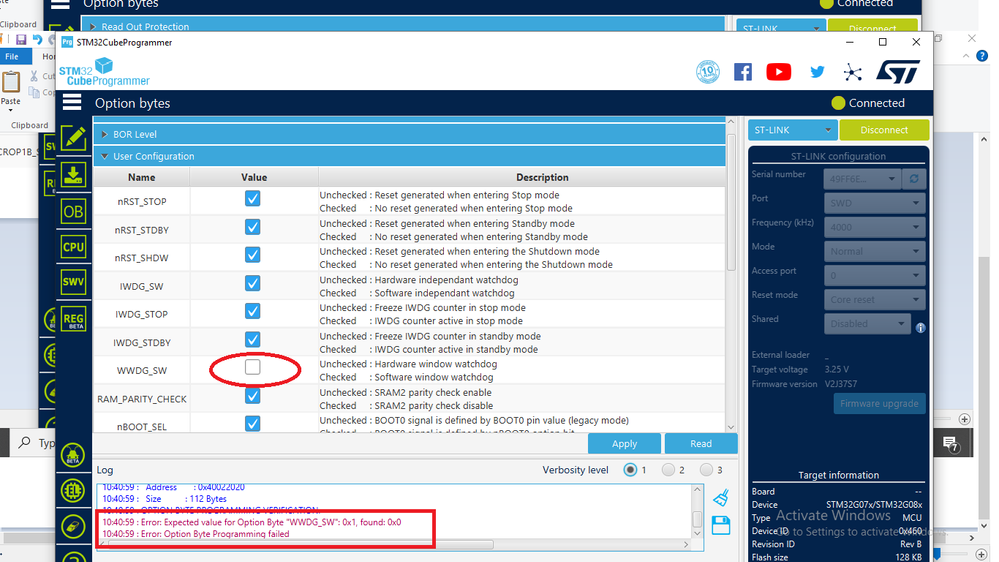Click the info icon beside Shared
The image size is (999, 562).
(921, 328)
